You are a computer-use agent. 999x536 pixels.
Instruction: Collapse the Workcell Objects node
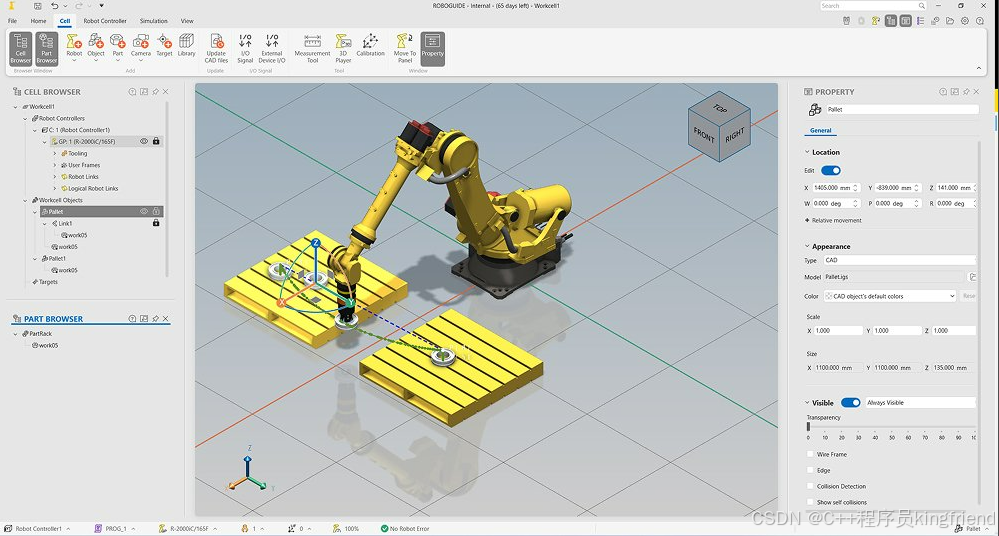click(25, 200)
